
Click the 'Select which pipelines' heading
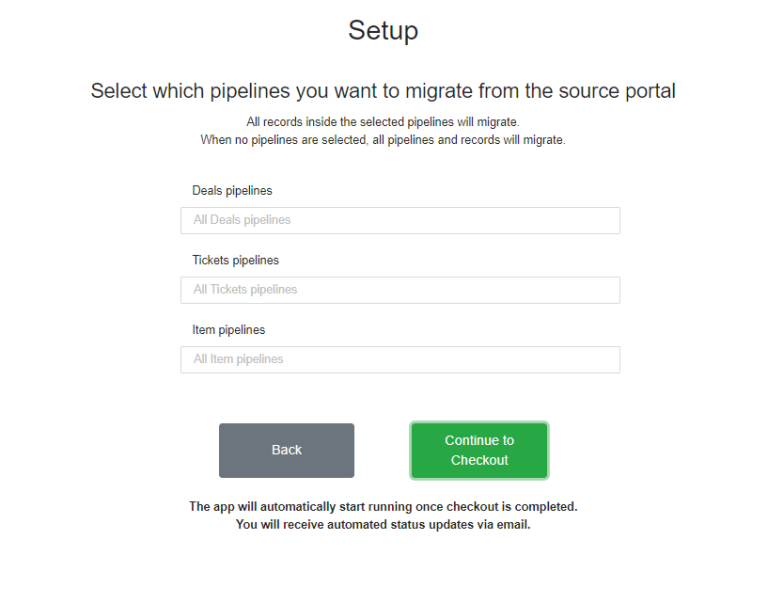coord(383,91)
